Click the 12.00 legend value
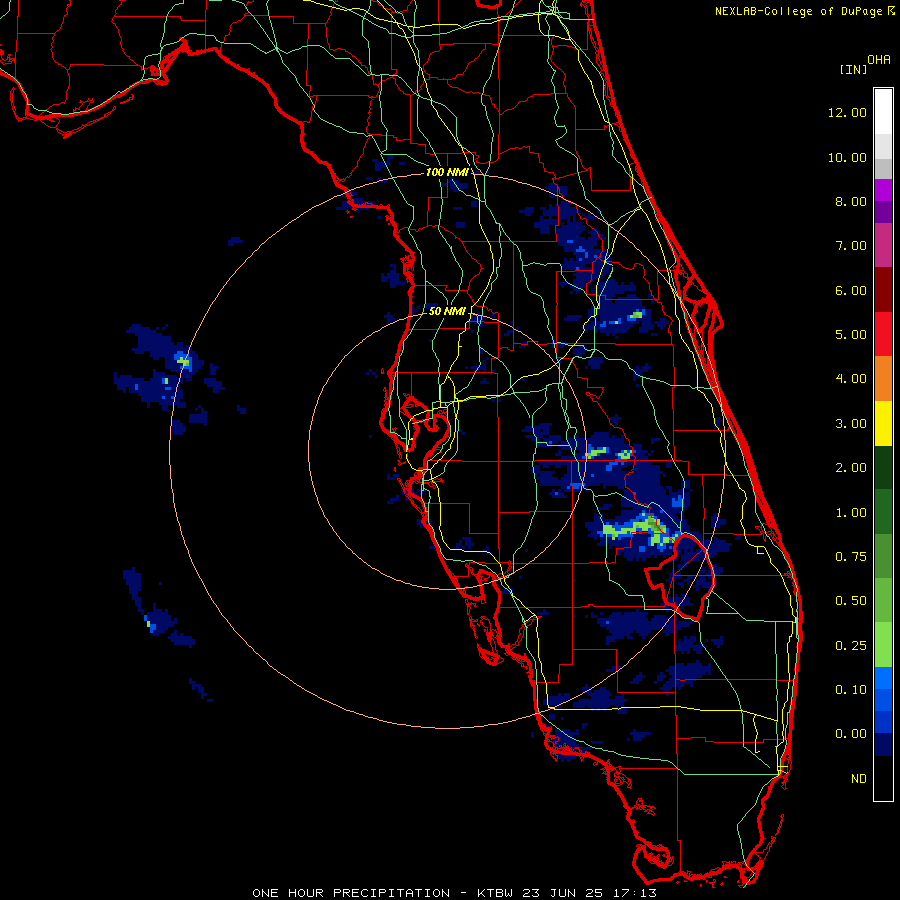900x900 pixels. (x=847, y=112)
